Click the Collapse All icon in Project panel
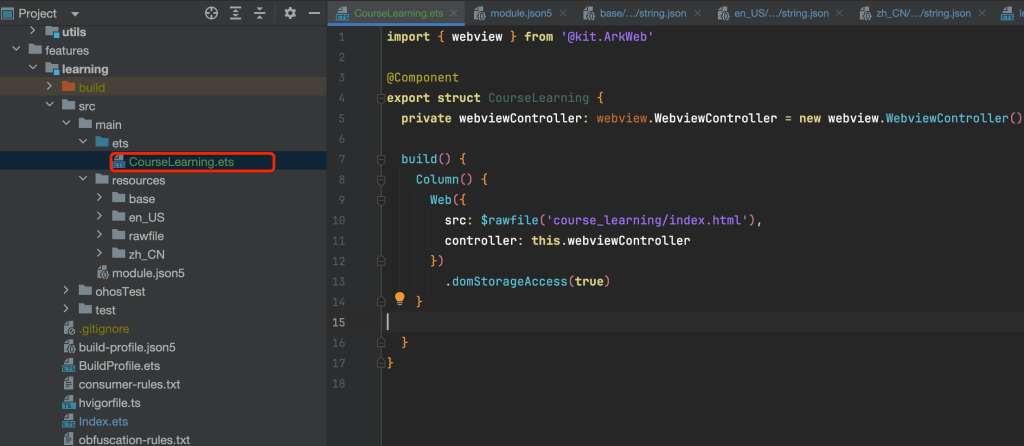 pos(260,13)
